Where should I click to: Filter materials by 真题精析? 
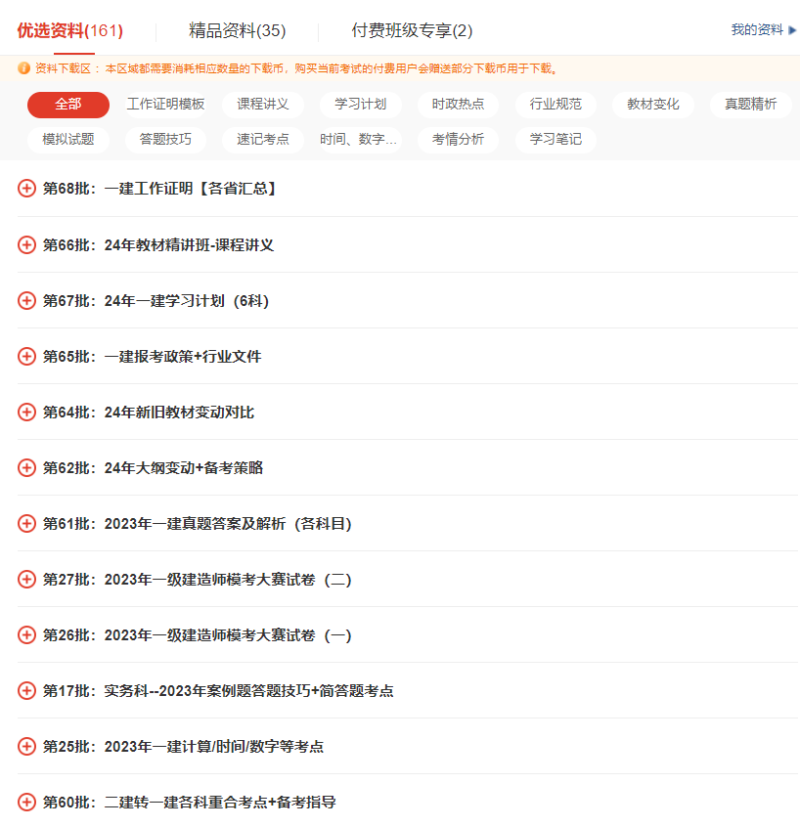tap(750, 104)
